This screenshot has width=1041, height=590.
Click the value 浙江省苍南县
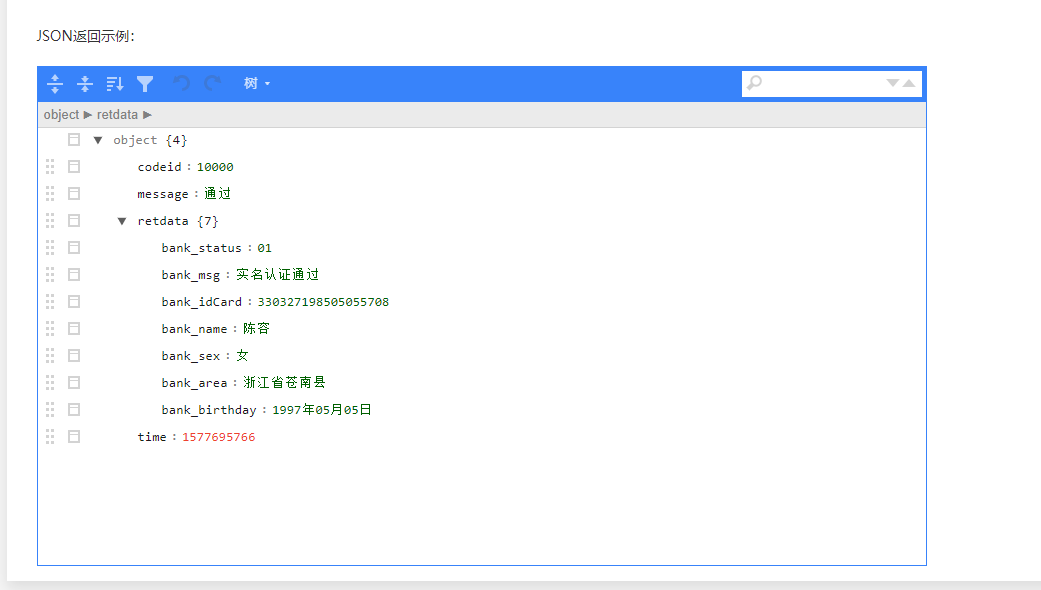pyautogui.click(x=284, y=383)
